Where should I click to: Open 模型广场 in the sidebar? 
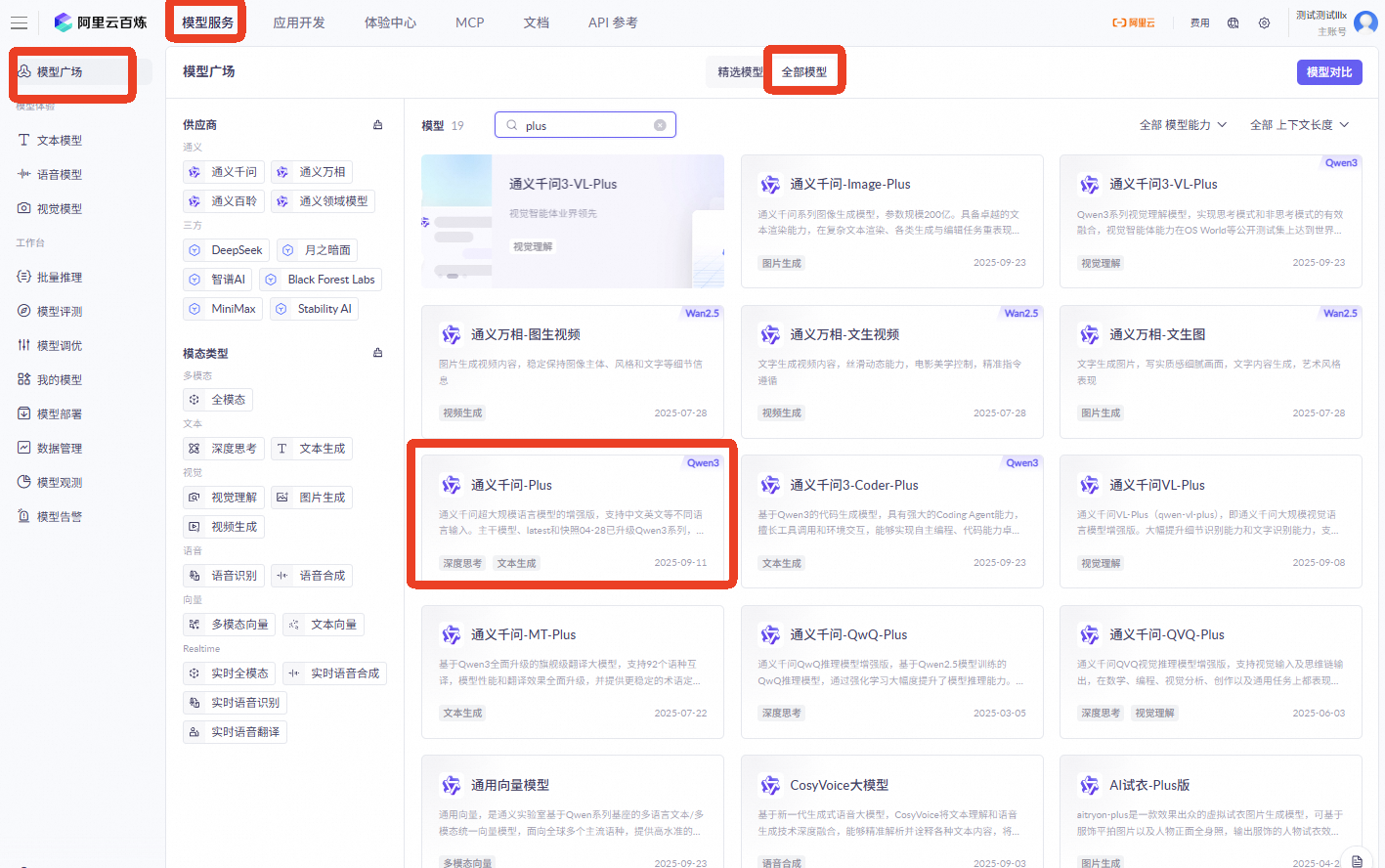click(x=82, y=71)
